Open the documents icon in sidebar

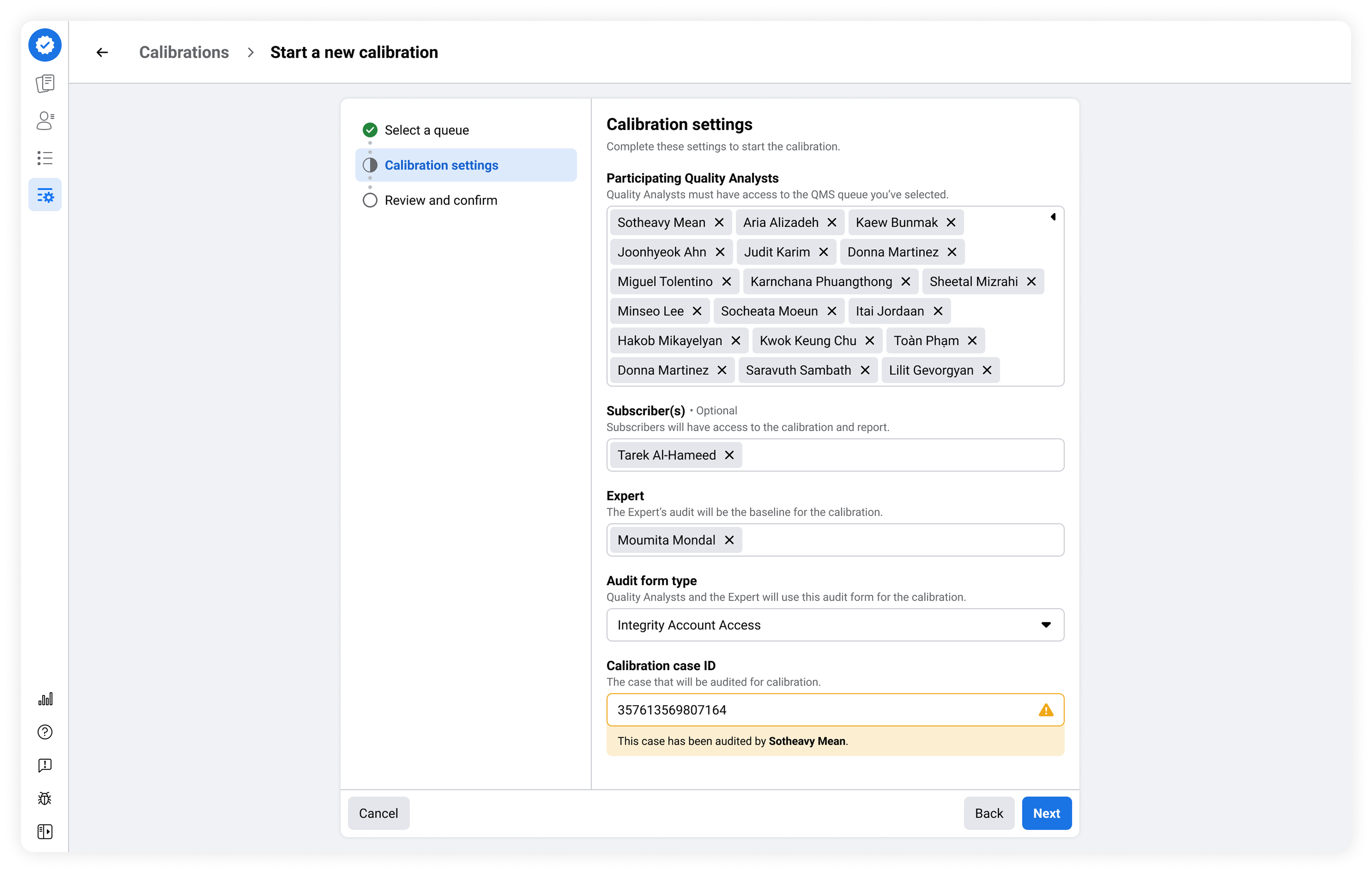pyautogui.click(x=45, y=83)
